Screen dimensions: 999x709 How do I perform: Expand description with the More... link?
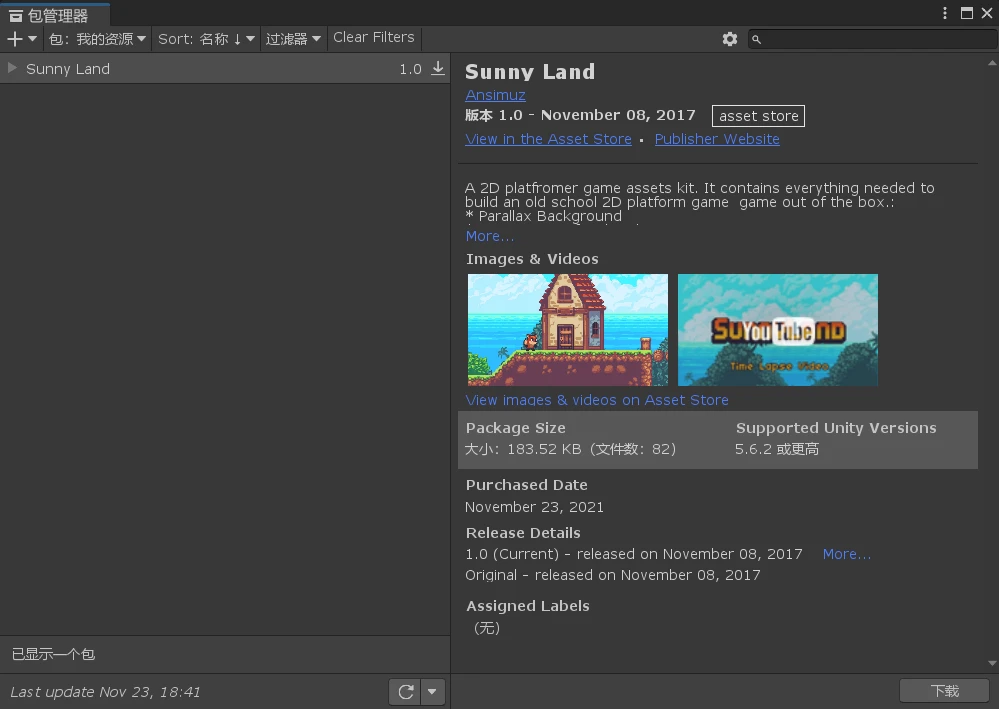coord(489,236)
